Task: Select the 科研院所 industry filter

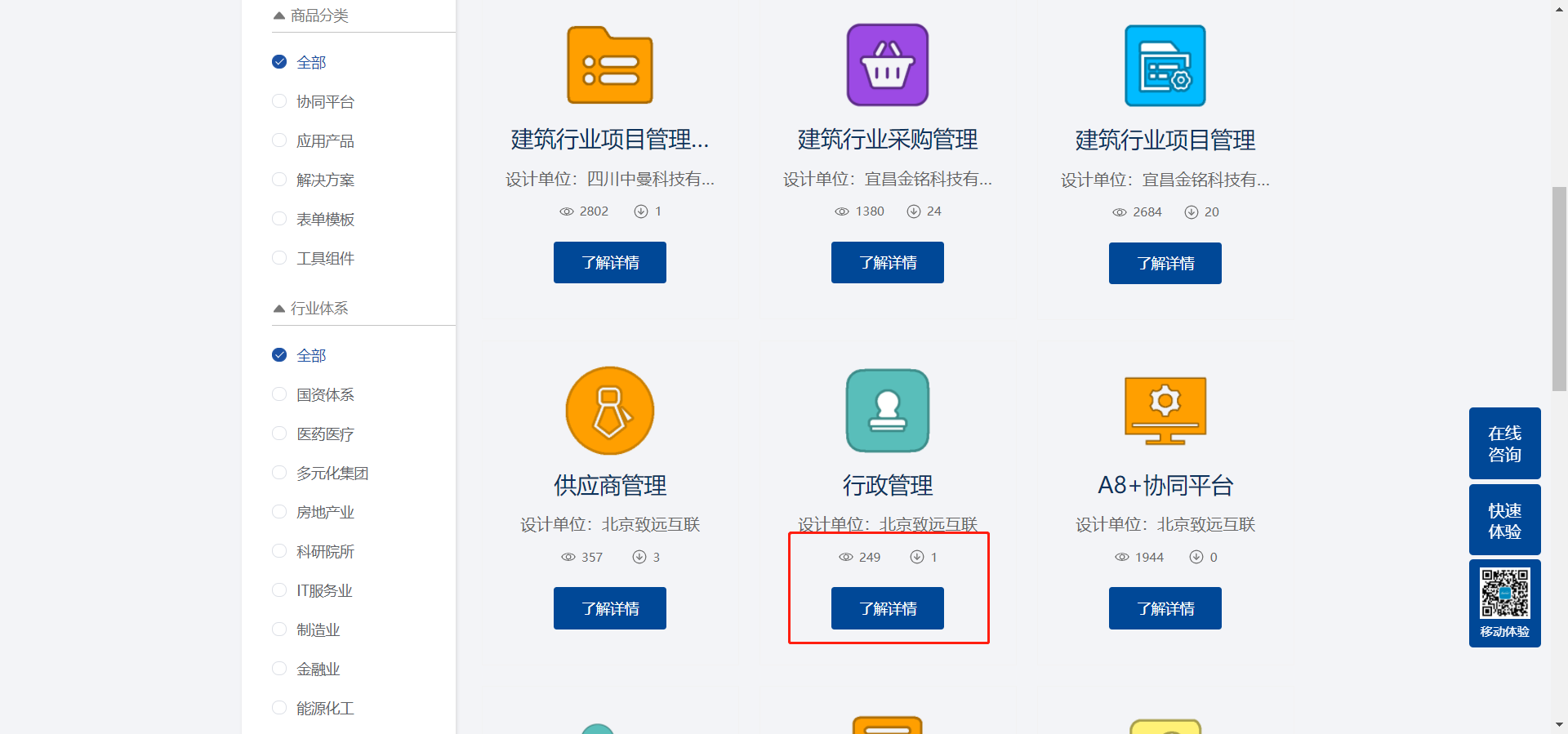Action: pos(313,551)
